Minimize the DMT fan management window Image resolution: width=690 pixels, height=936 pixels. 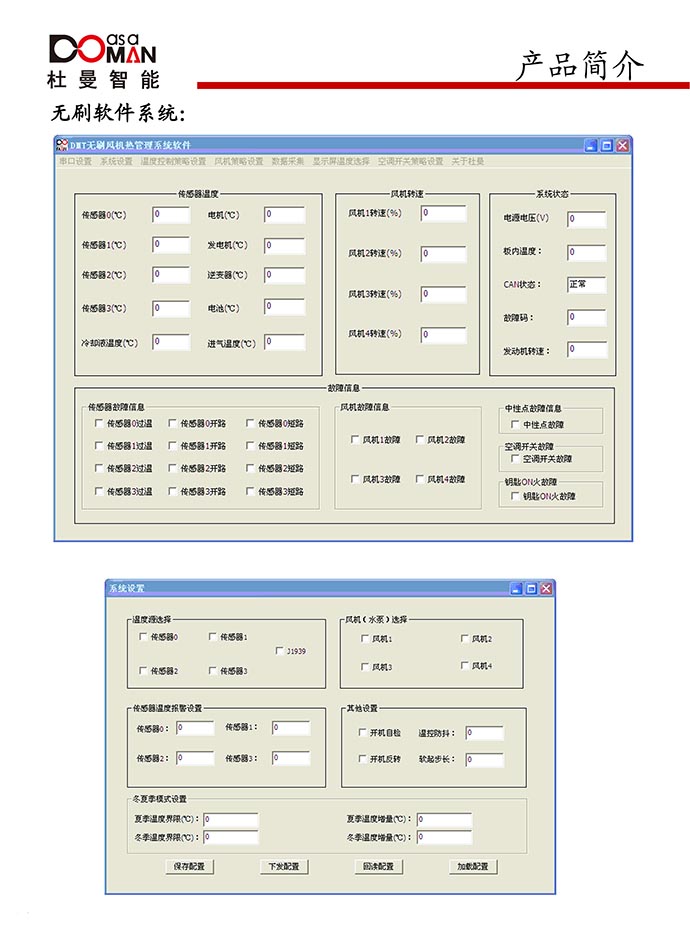591,145
